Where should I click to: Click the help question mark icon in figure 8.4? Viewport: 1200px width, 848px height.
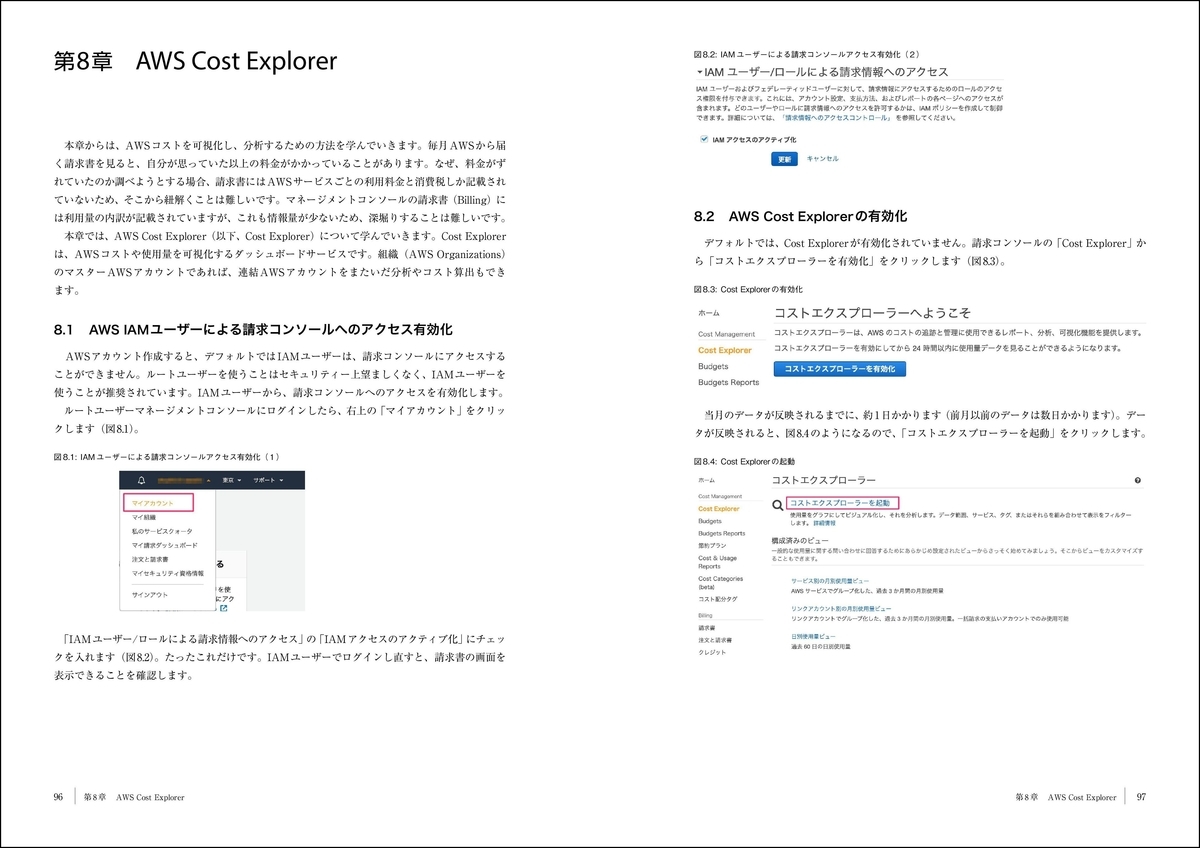pyautogui.click(x=1138, y=480)
